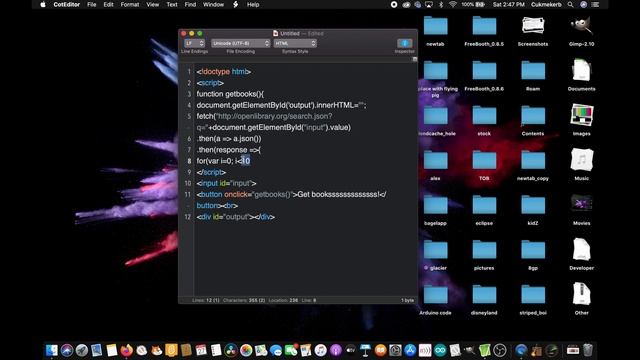The height and width of the screenshot is (360, 640).
Task: Open Firefox from the Dock
Action: (127, 350)
